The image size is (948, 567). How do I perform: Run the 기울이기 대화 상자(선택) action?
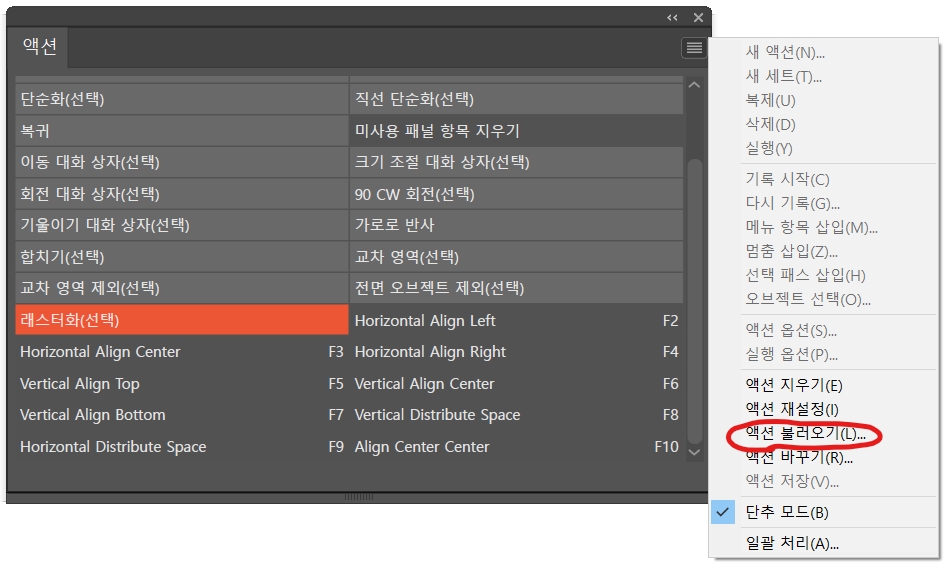tap(181, 225)
